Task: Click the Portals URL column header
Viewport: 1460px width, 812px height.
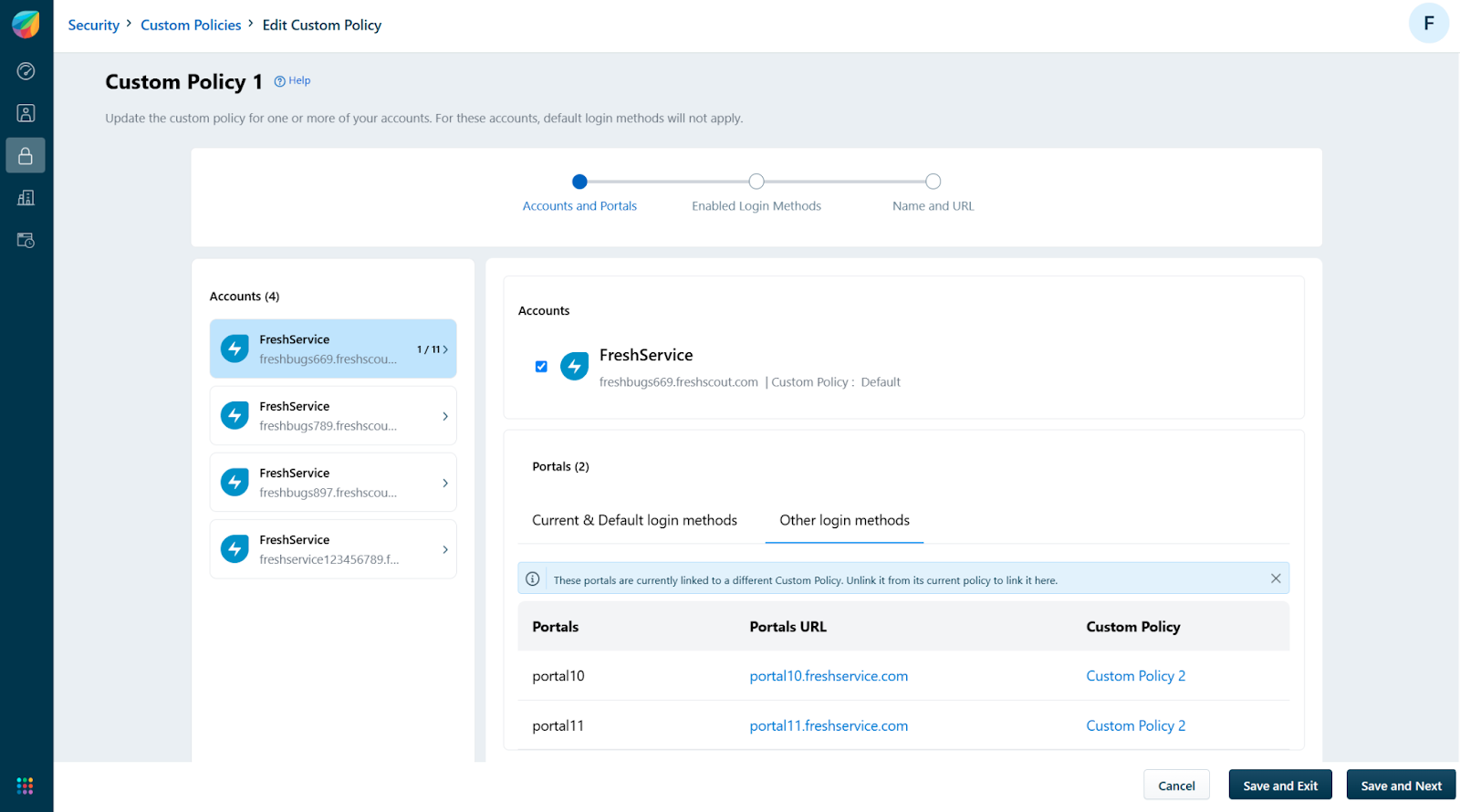Action: [787, 627]
